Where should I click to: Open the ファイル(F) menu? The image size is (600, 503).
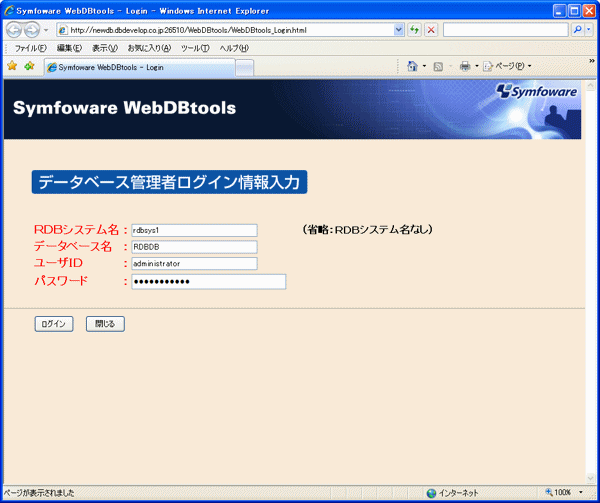tap(30, 48)
